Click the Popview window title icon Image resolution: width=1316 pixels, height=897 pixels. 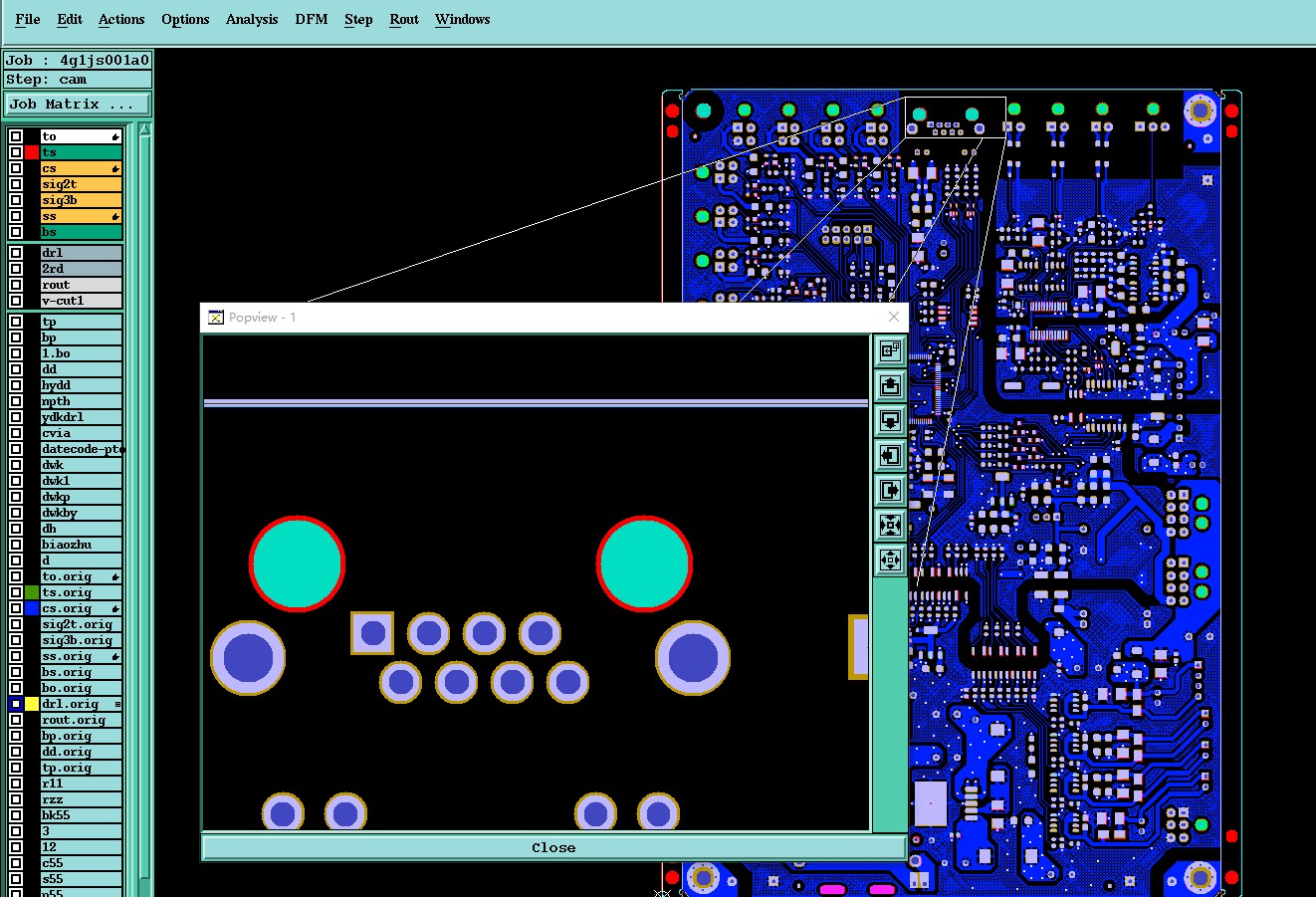(x=215, y=318)
